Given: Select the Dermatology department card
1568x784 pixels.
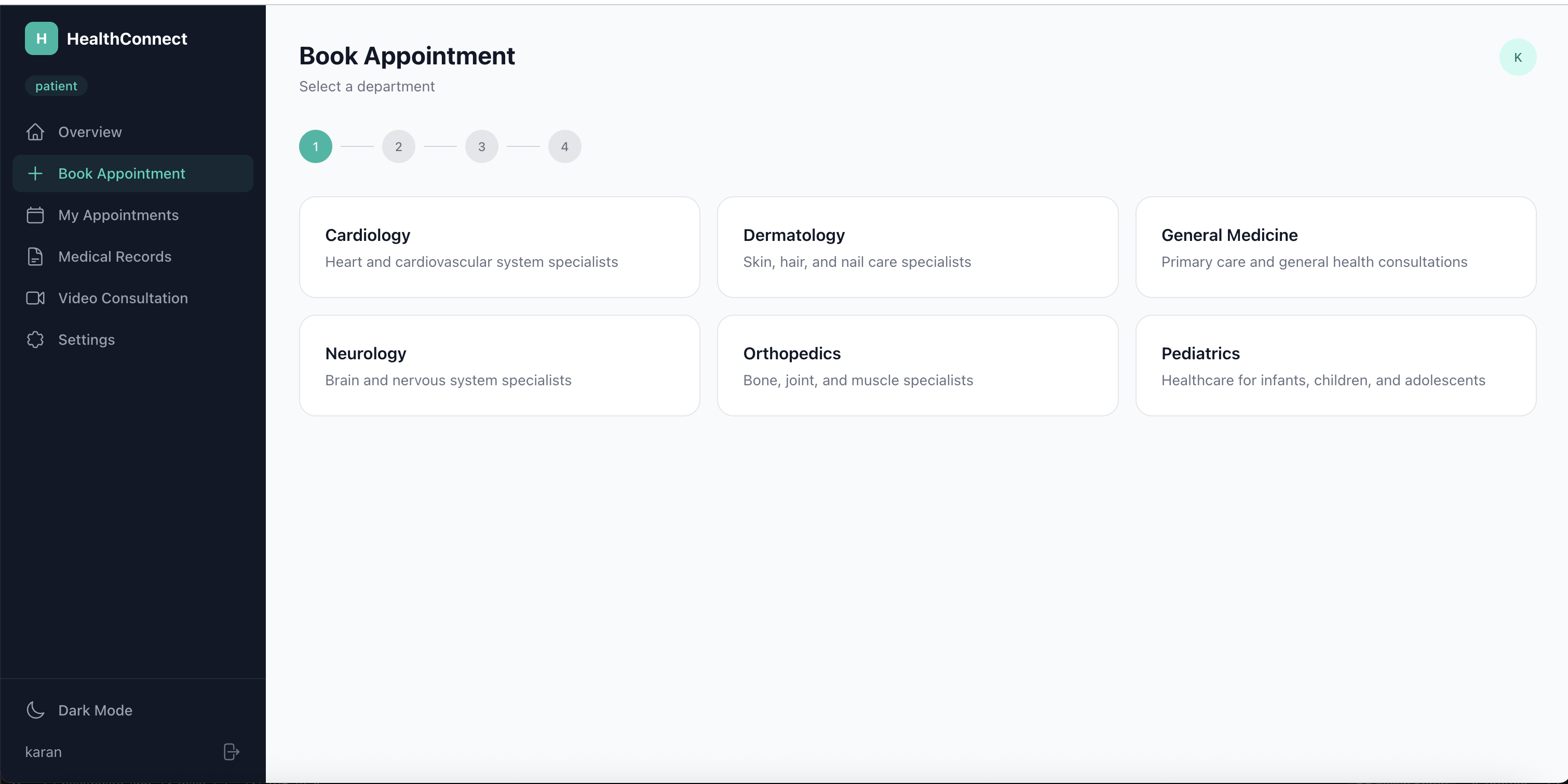Looking at the screenshot, I should point(917,247).
